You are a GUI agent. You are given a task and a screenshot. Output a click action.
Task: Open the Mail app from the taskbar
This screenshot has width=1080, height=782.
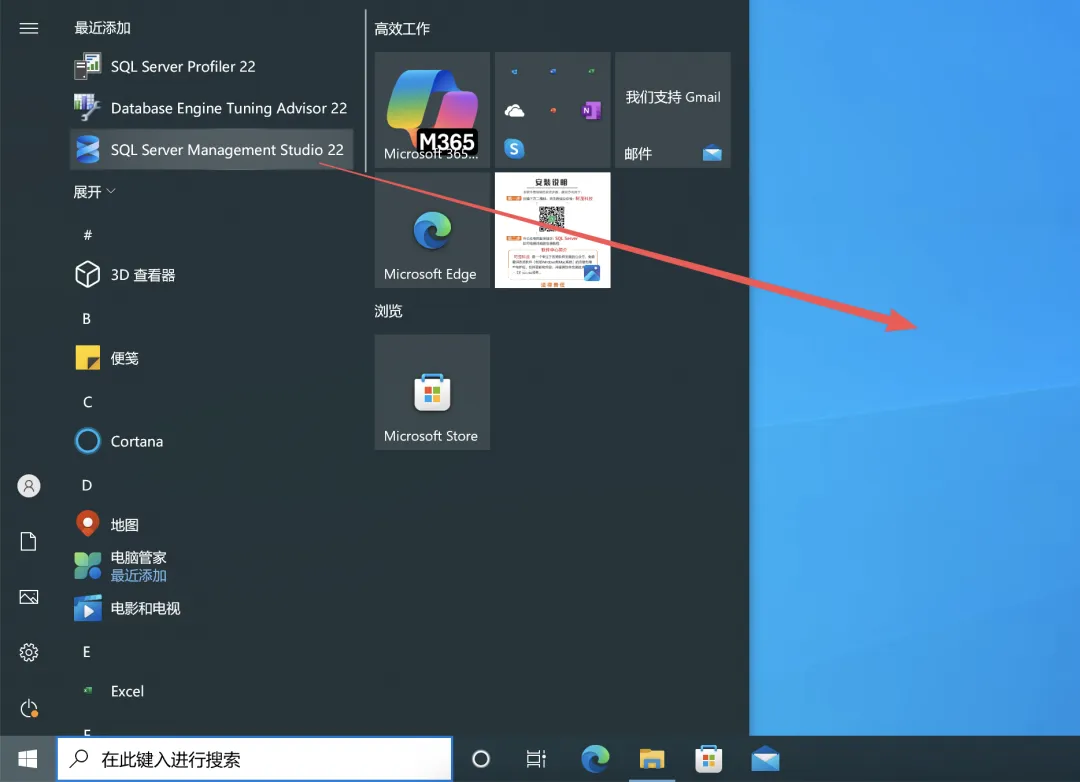click(x=765, y=759)
